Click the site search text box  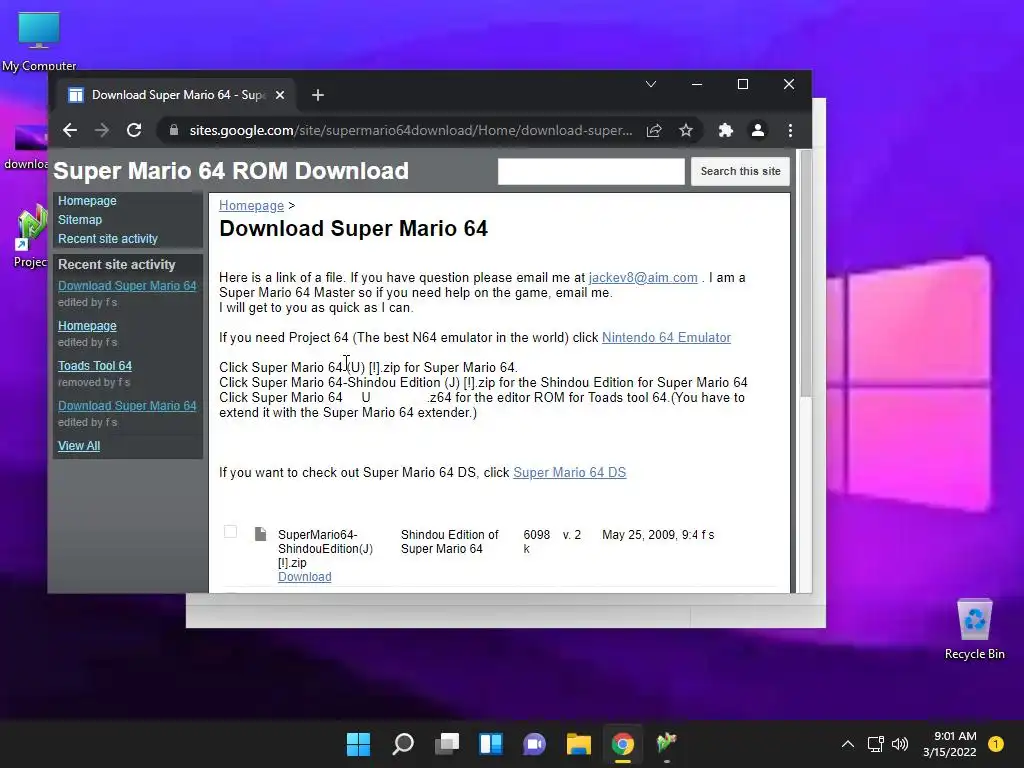tap(591, 171)
